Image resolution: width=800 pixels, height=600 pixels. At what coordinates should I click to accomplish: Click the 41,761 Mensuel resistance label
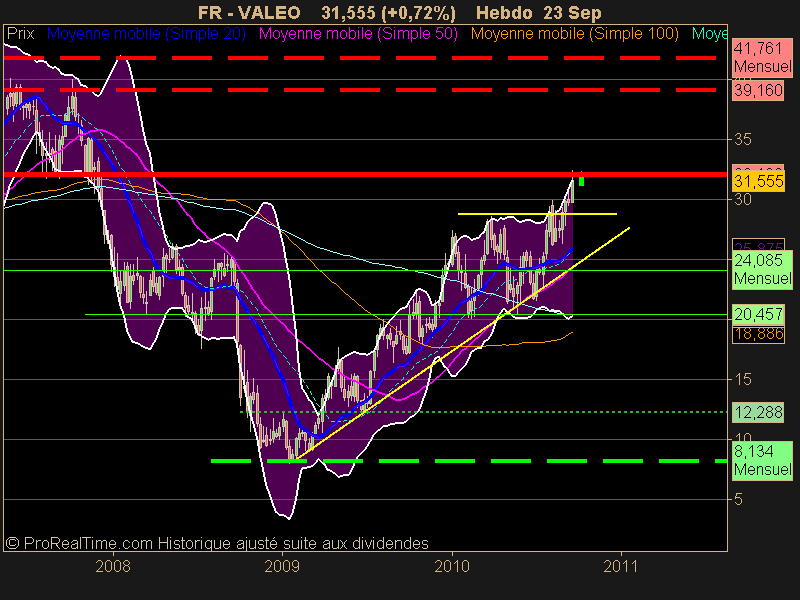point(762,57)
